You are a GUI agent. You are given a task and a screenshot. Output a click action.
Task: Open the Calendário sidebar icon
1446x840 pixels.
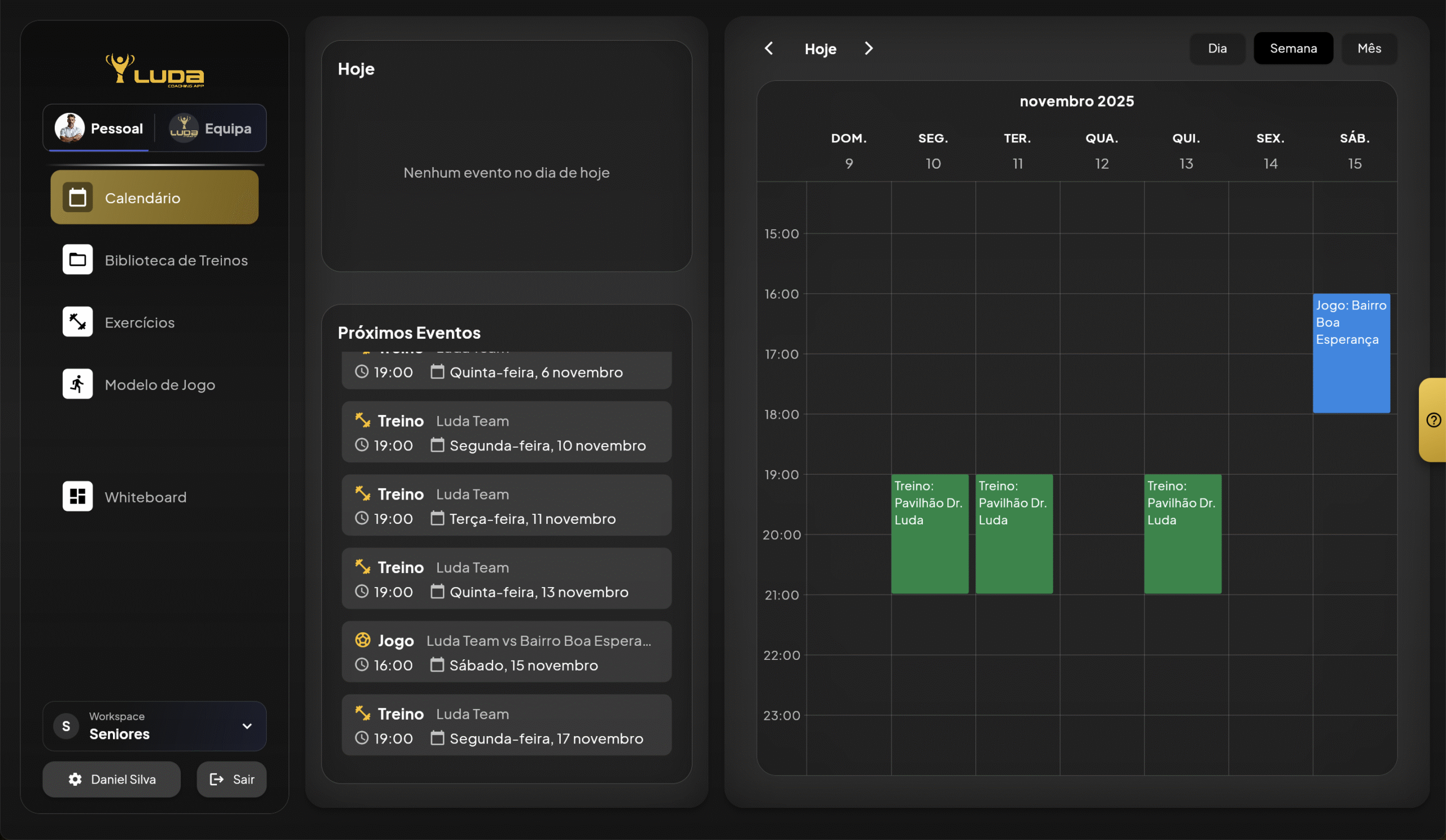click(77, 198)
